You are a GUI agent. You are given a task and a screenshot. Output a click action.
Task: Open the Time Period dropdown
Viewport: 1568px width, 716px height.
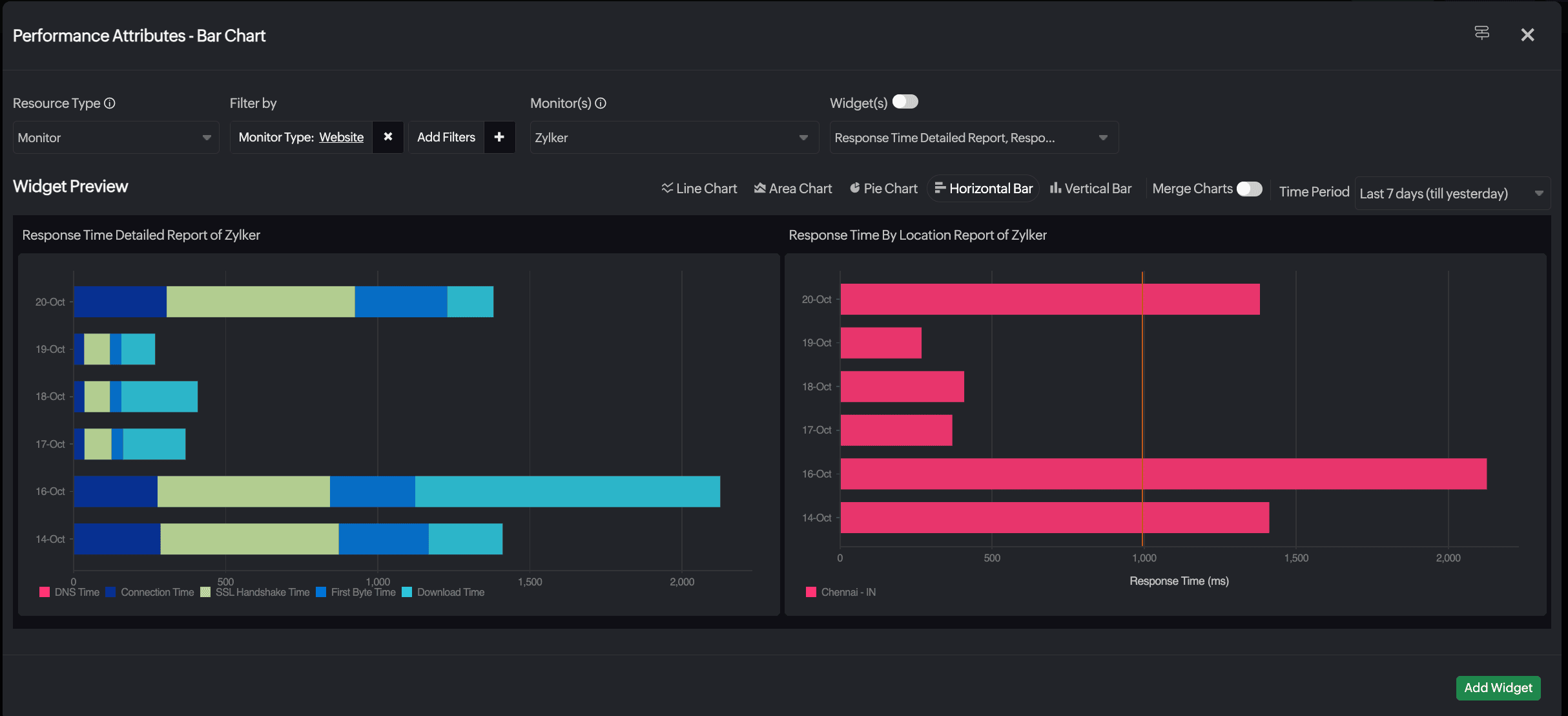[x=1452, y=193]
